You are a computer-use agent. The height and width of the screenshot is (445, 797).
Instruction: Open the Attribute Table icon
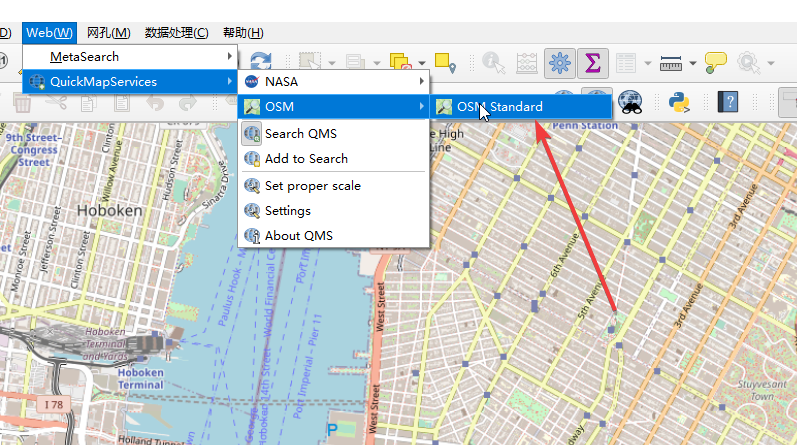click(626, 64)
